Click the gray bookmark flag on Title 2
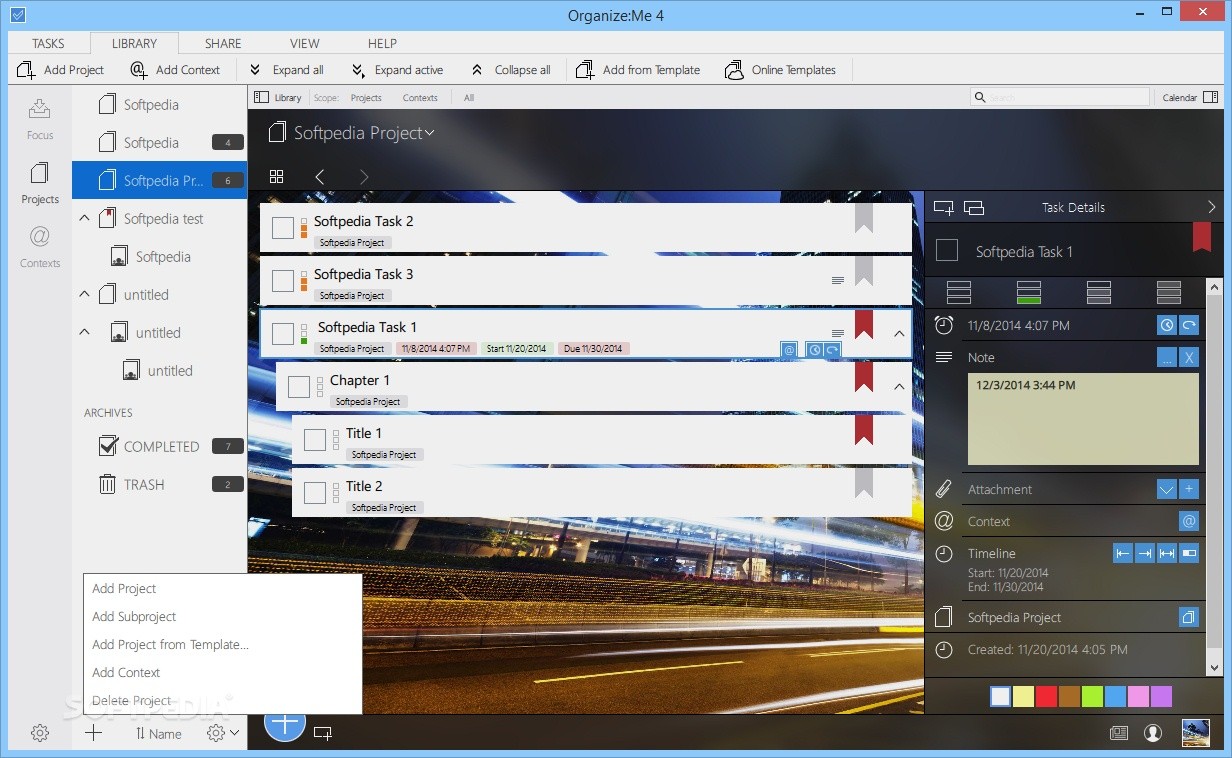Screen dimensions: 1232x758 pyautogui.click(x=864, y=483)
